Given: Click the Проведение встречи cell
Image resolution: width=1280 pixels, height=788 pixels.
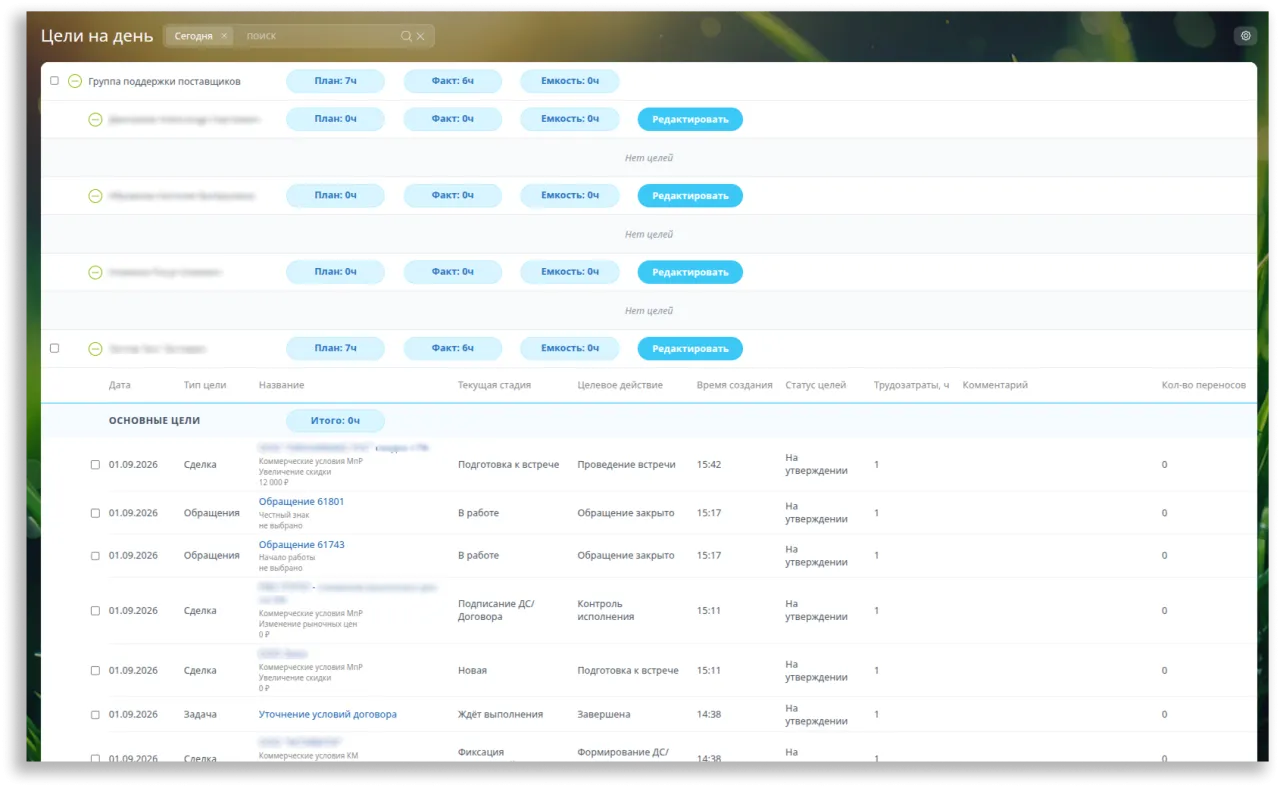Looking at the screenshot, I should [626, 465].
